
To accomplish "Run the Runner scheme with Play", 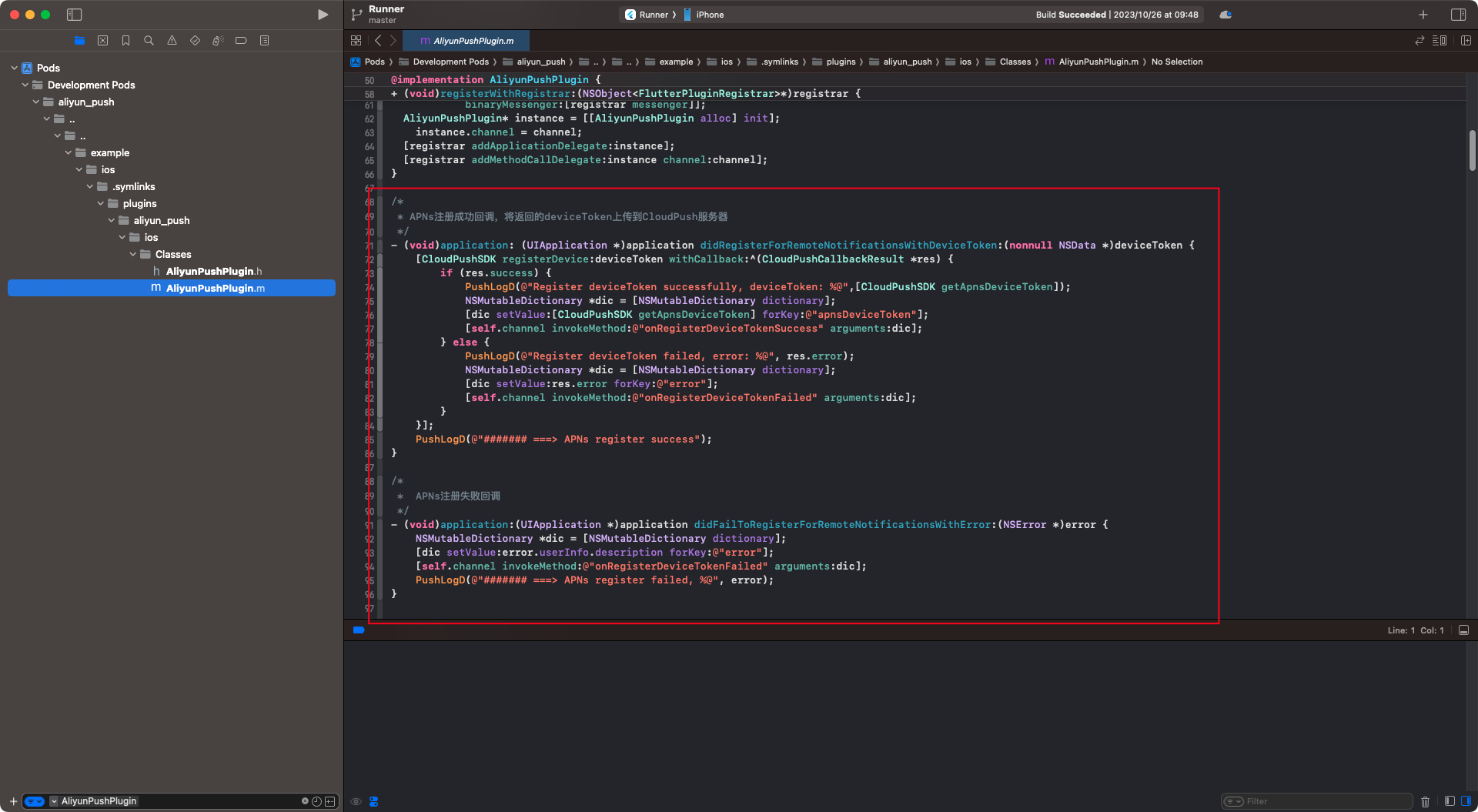I will pyautogui.click(x=323, y=15).
